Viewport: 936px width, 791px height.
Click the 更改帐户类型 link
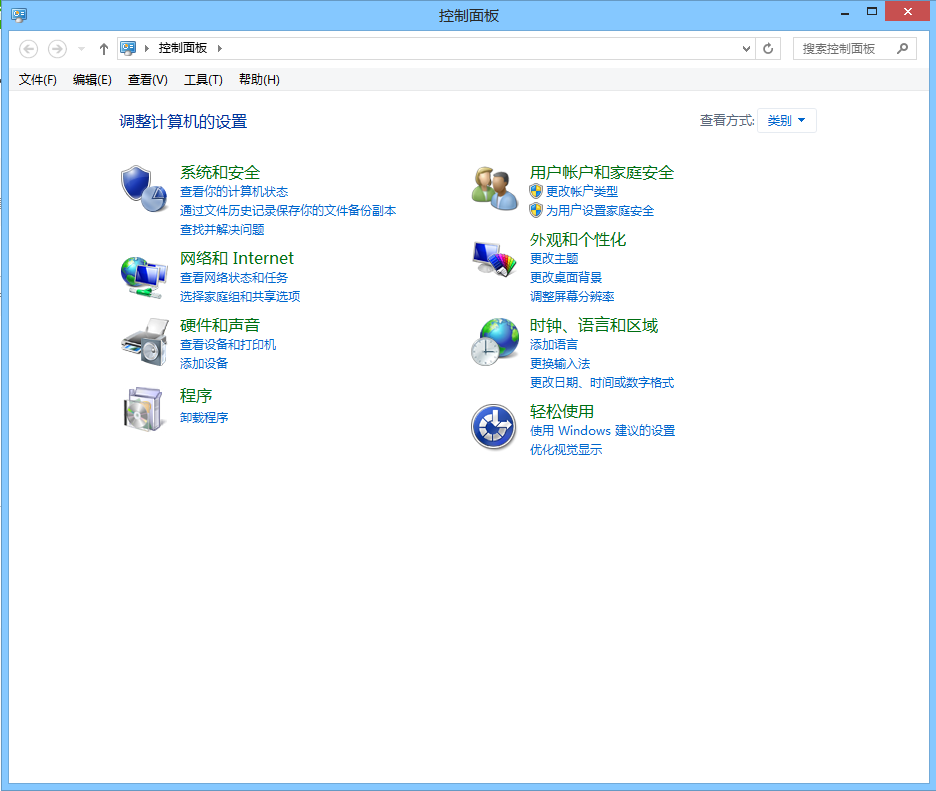pyautogui.click(x=582, y=191)
